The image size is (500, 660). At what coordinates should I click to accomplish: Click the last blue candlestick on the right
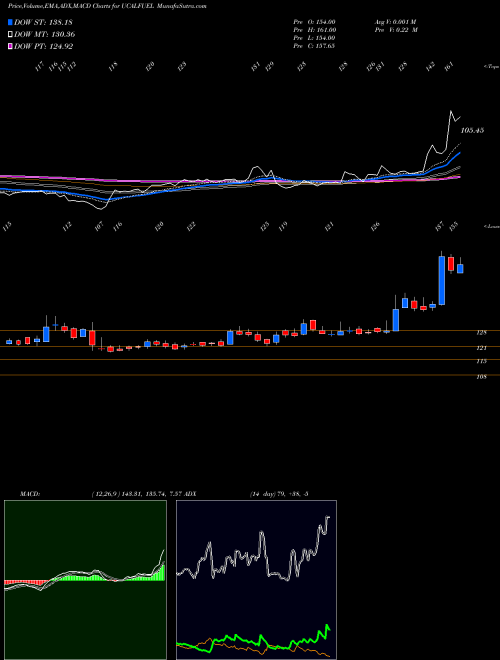click(460, 269)
